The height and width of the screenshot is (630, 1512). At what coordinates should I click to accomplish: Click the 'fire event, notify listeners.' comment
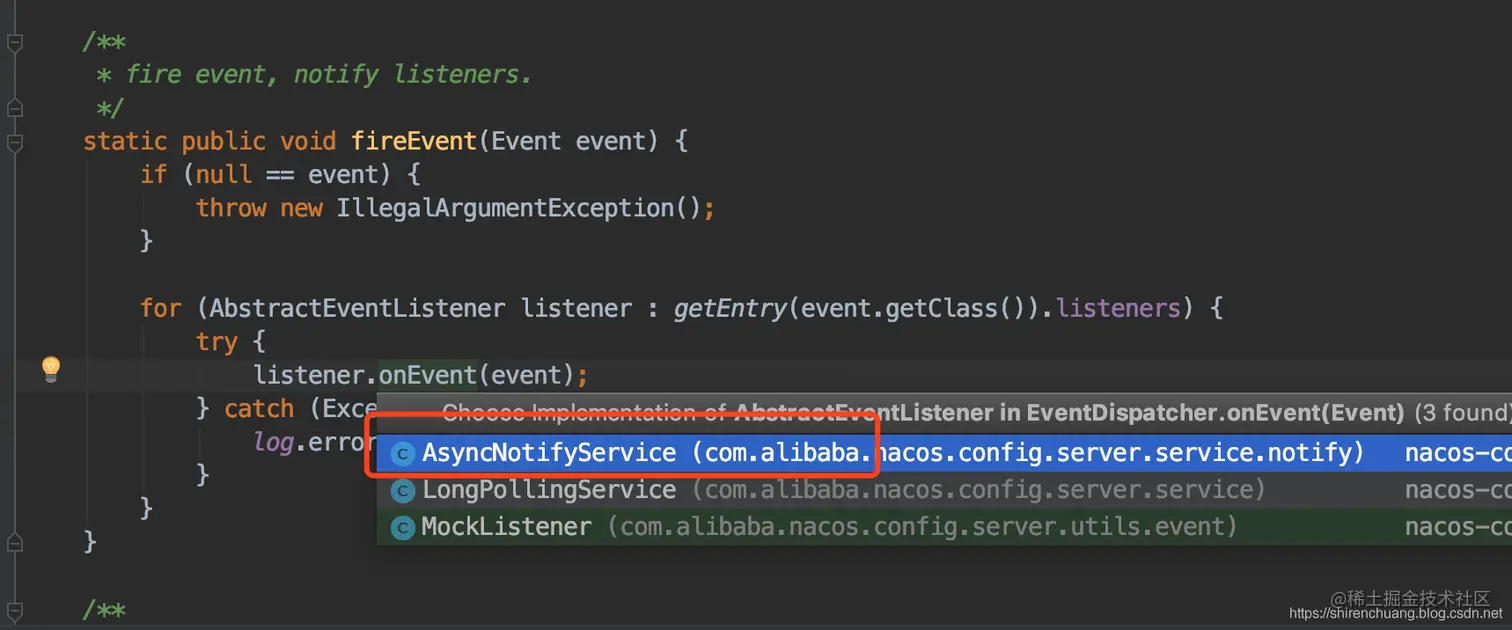(329, 74)
